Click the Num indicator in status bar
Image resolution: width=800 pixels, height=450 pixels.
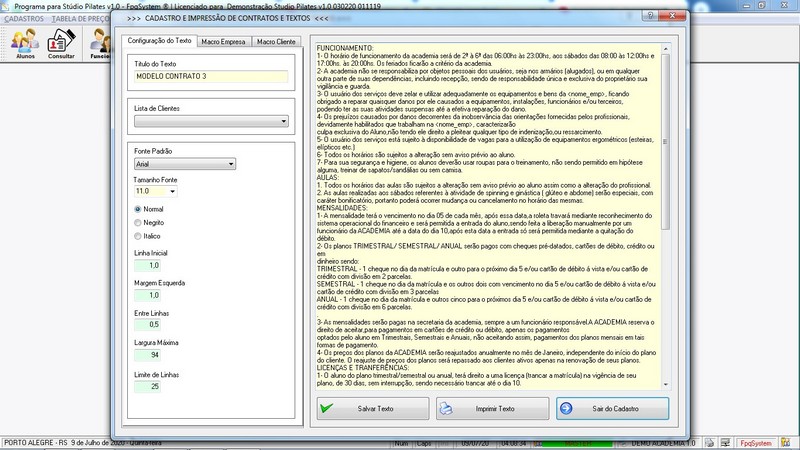(x=402, y=443)
